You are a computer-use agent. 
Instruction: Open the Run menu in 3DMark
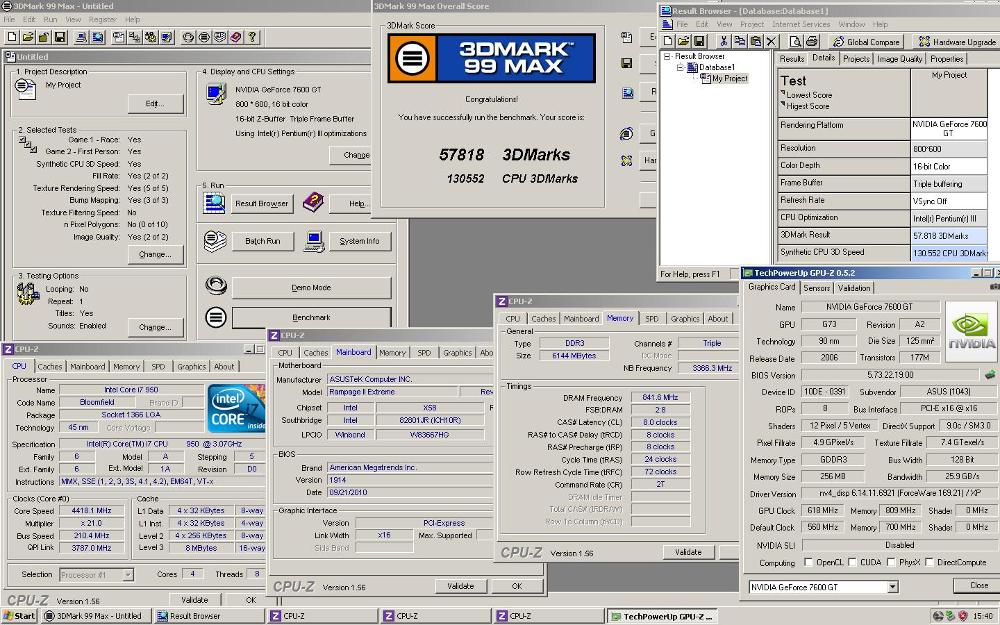50,20
